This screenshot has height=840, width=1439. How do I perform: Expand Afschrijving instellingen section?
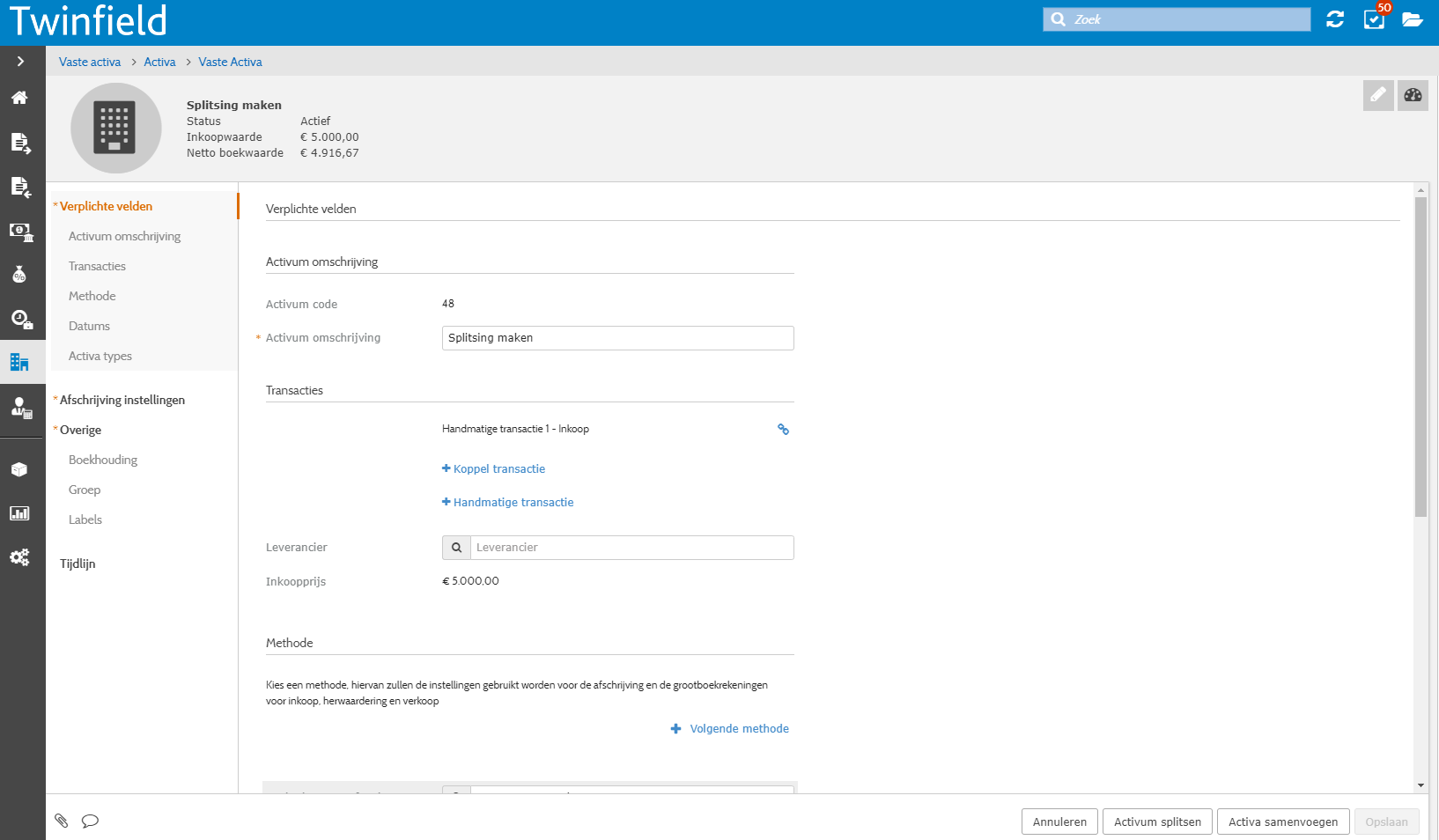pyautogui.click(x=122, y=400)
